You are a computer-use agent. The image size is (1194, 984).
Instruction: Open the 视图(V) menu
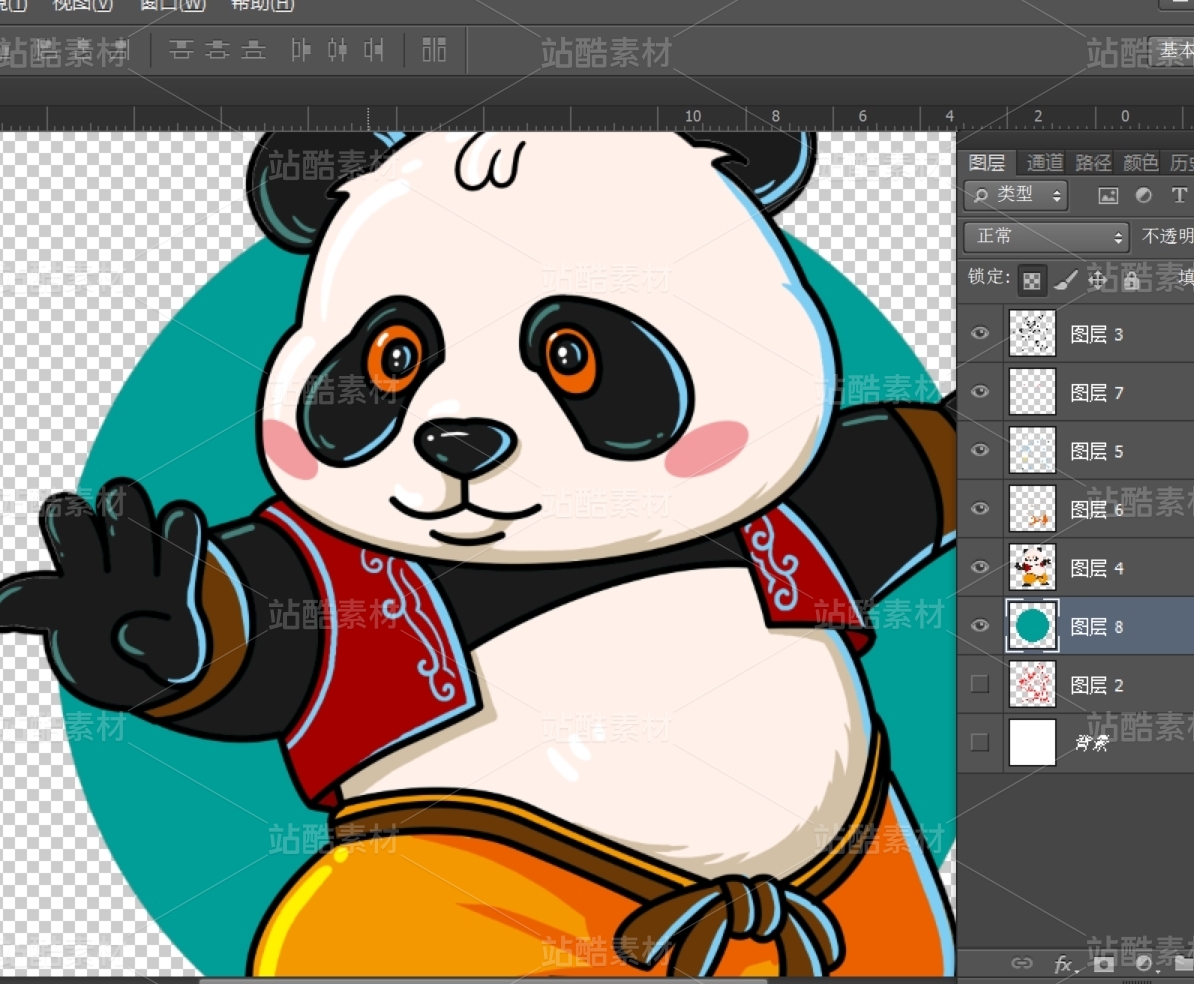click(x=82, y=5)
